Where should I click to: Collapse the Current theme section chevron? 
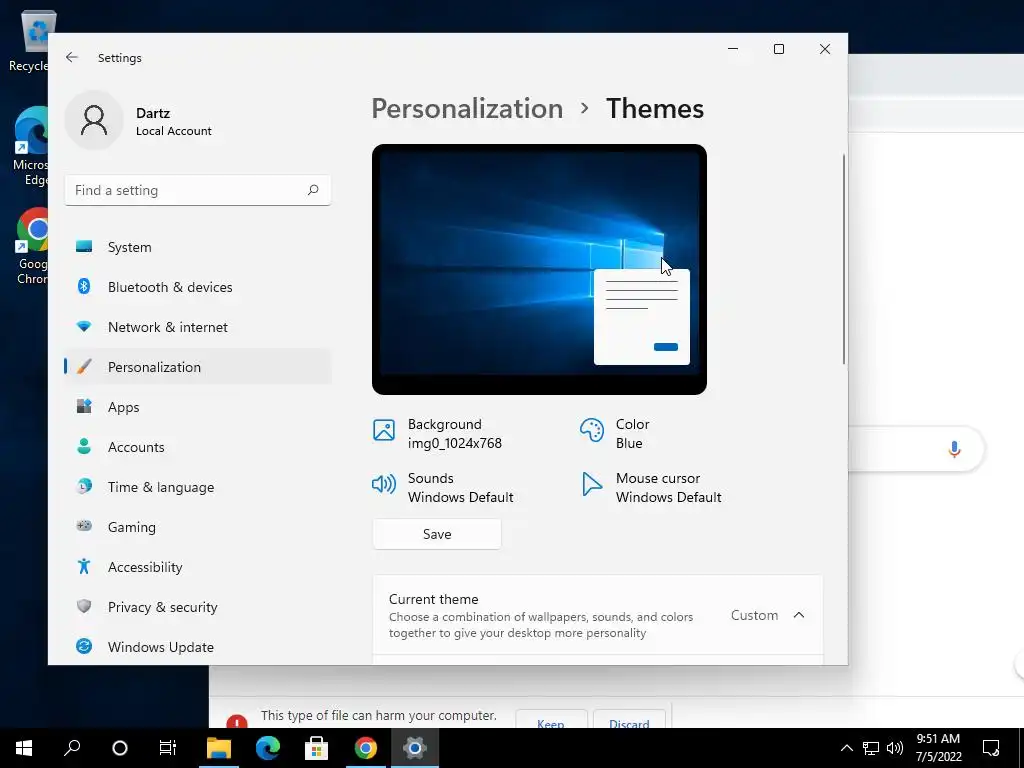pyautogui.click(x=799, y=615)
